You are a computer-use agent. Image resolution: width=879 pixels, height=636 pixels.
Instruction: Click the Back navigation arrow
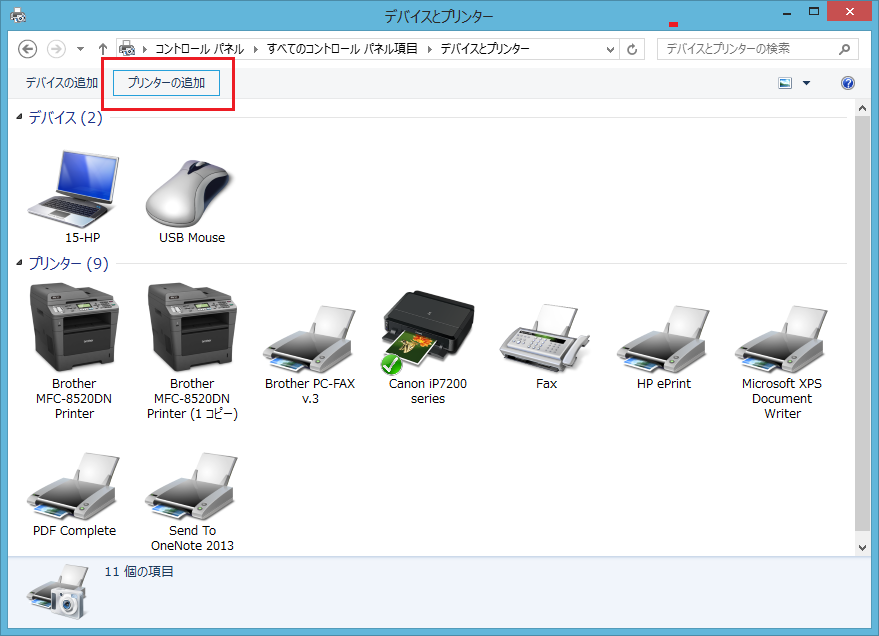click(27, 49)
